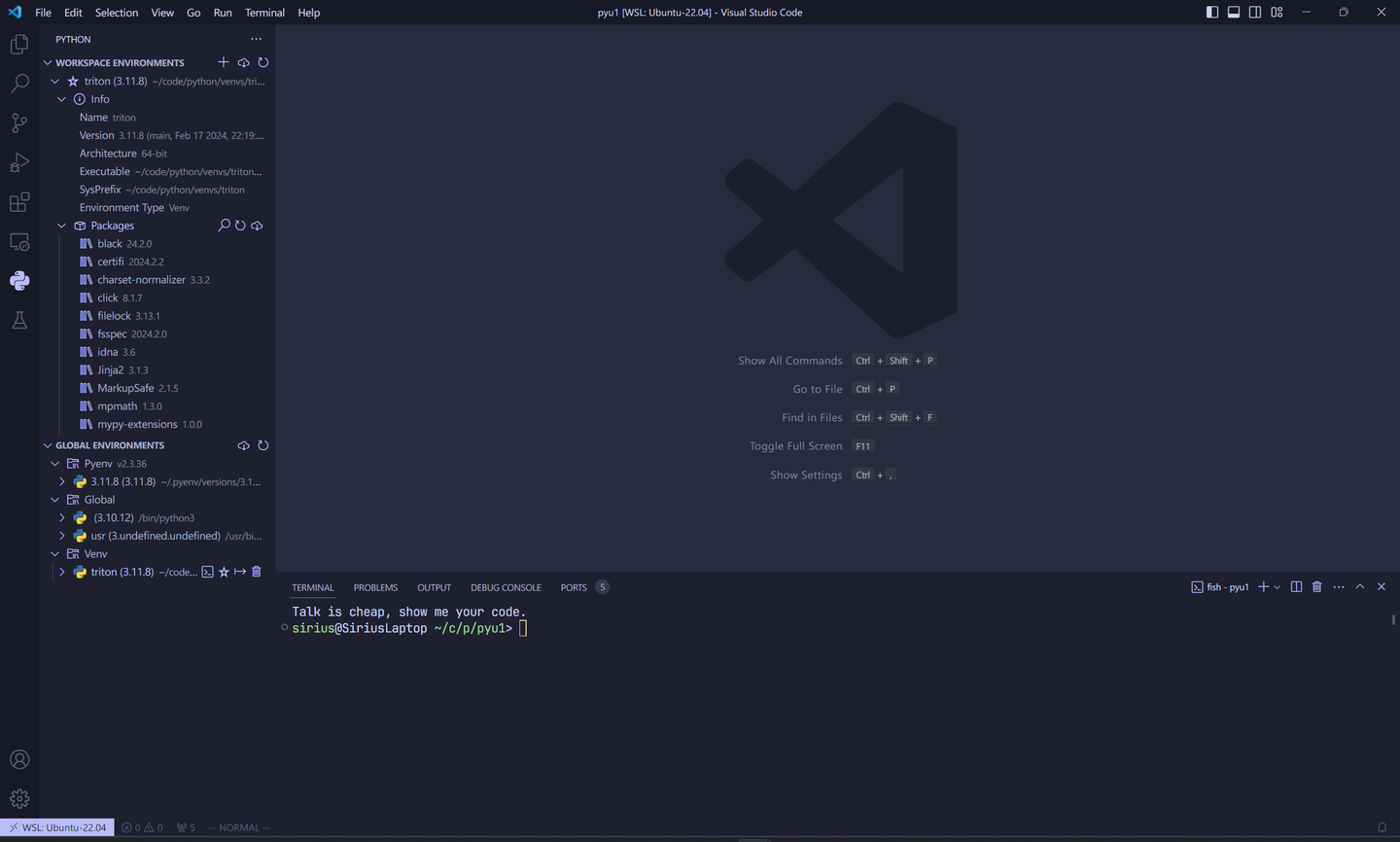Expand the Pyenv 3.11.8 environment entry

62,481
